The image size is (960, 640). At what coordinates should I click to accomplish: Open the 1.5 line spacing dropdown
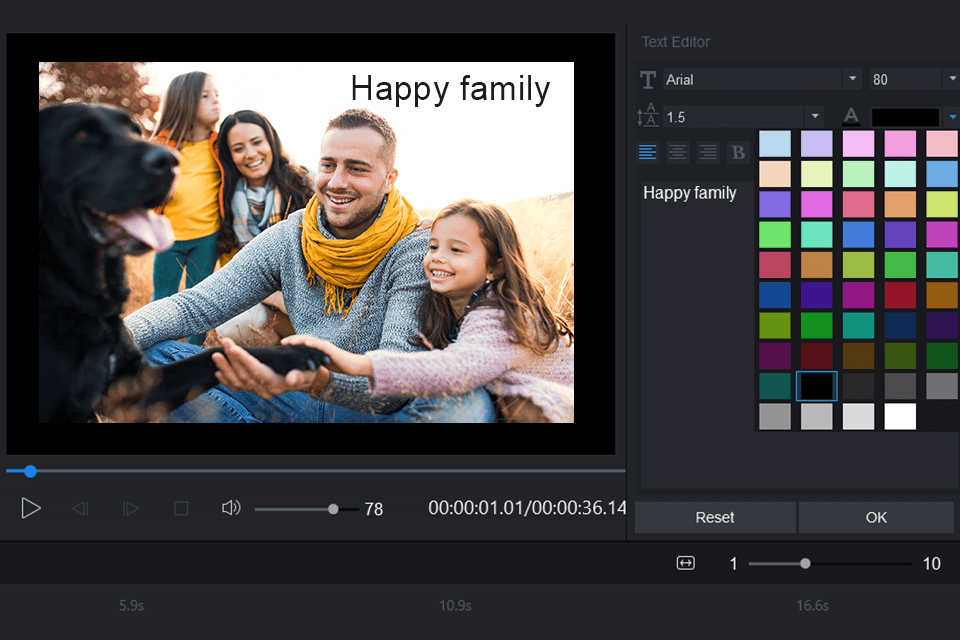815,117
